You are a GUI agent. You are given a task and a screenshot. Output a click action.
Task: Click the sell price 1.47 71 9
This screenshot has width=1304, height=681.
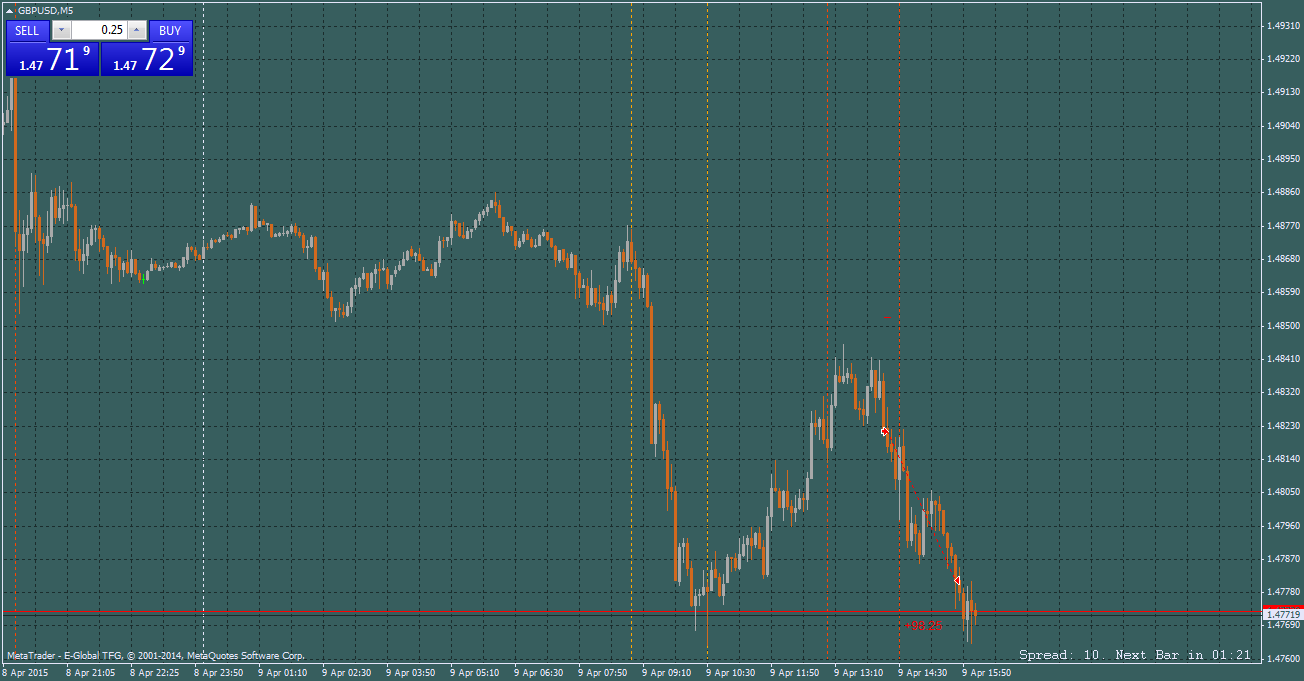click(x=52, y=59)
